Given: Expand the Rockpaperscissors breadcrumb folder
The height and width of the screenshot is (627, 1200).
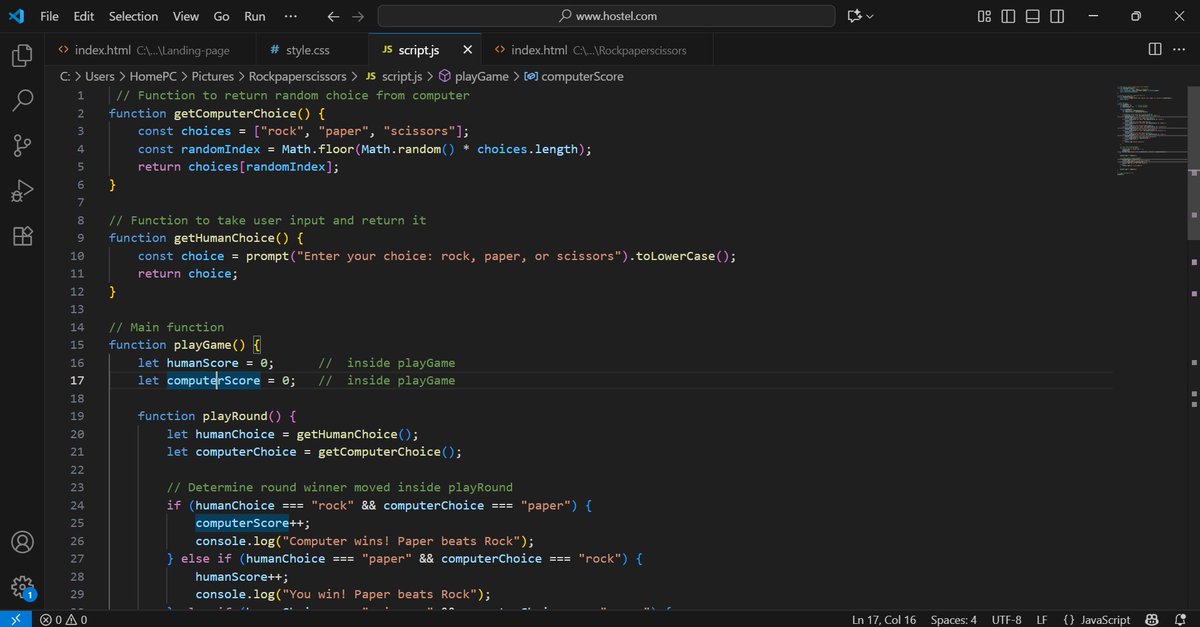Looking at the screenshot, I should (x=297, y=76).
